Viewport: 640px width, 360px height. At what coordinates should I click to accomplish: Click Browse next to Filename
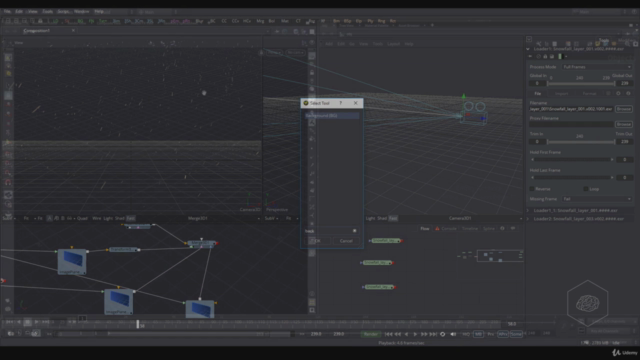click(x=624, y=109)
